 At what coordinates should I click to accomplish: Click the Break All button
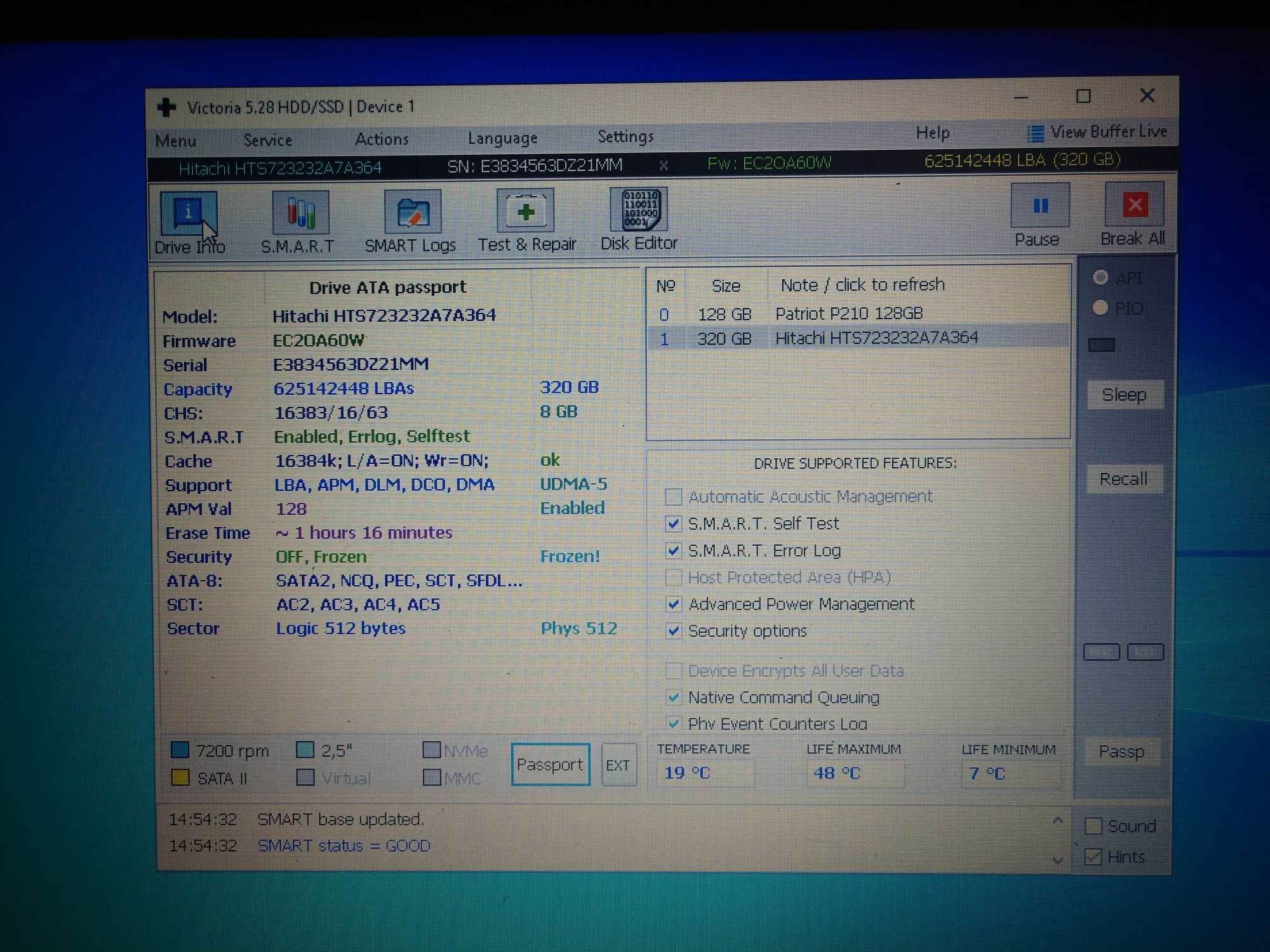pos(1133,214)
